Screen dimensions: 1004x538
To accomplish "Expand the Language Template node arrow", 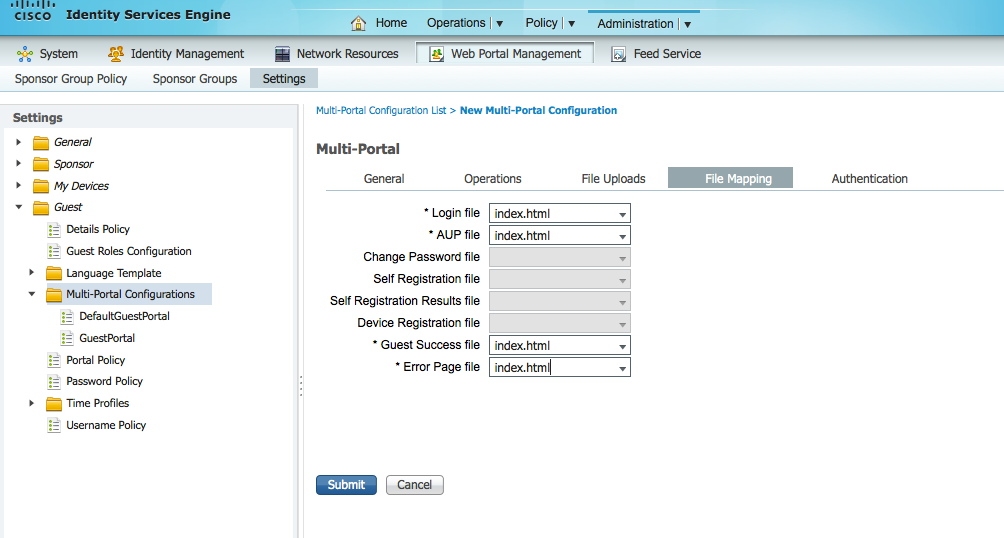I will (x=31, y=273).
